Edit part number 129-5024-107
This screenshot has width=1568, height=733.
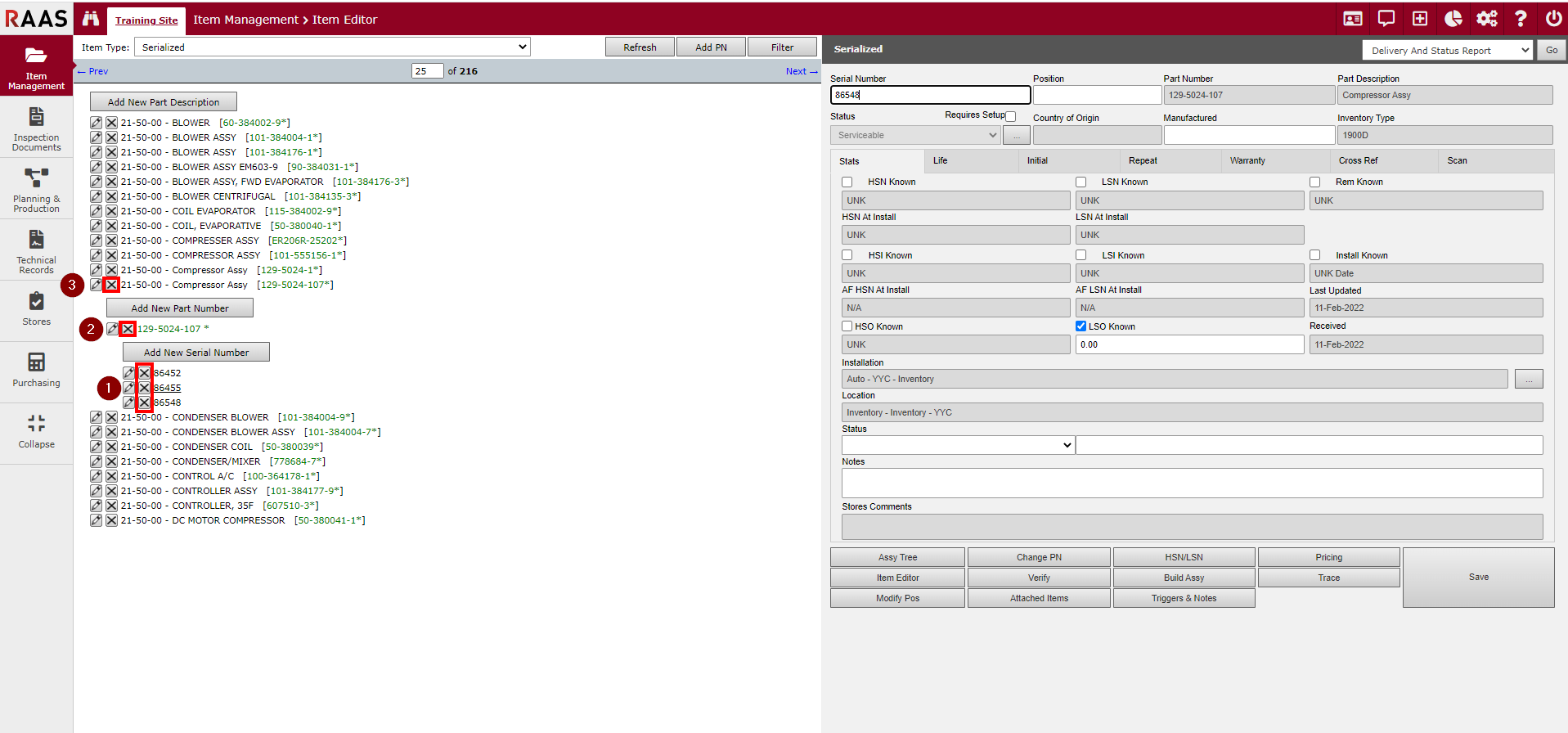click(113, 329)
